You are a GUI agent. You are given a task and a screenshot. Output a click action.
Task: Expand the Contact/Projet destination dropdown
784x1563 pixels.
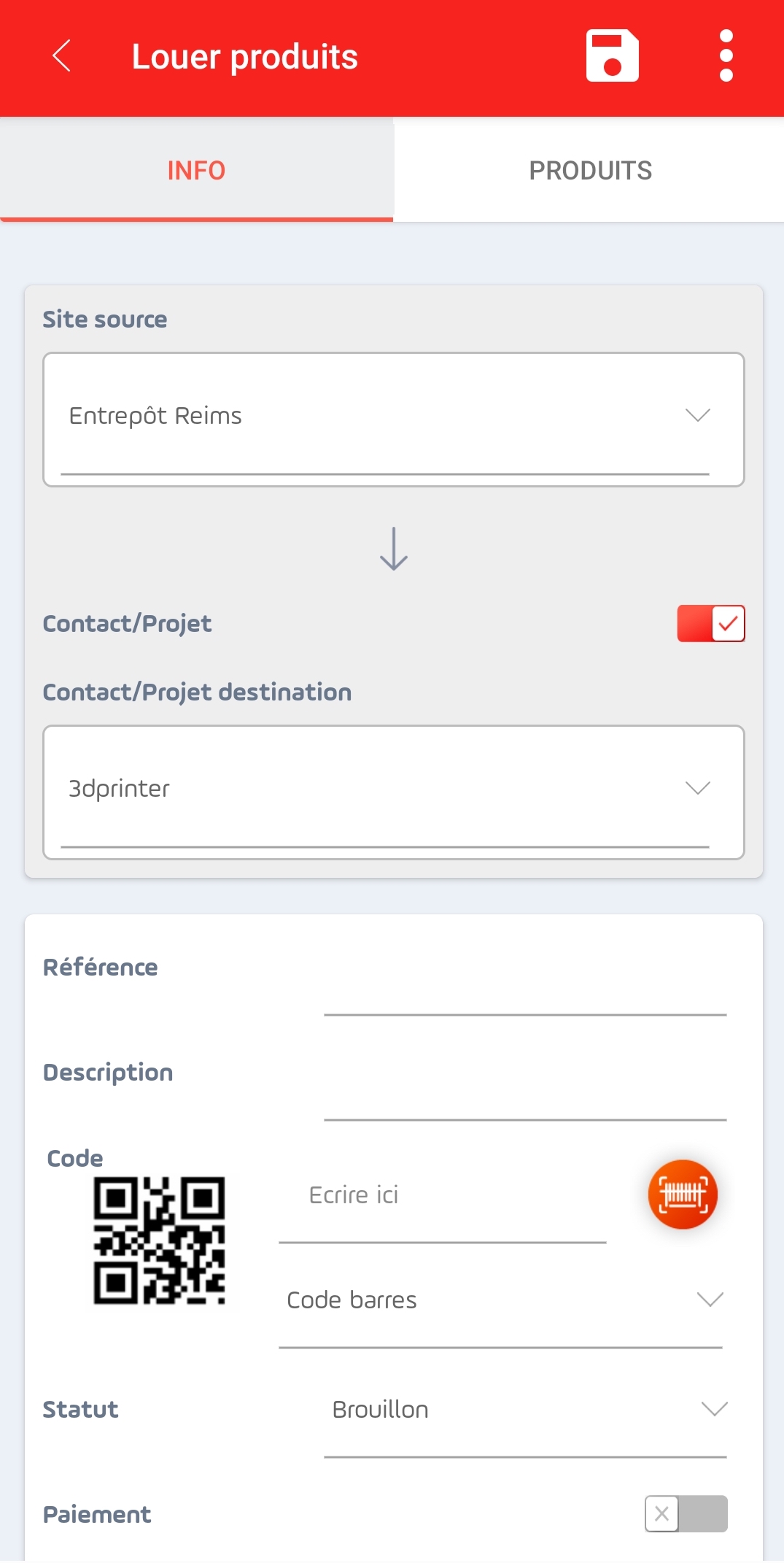point(394,792)
